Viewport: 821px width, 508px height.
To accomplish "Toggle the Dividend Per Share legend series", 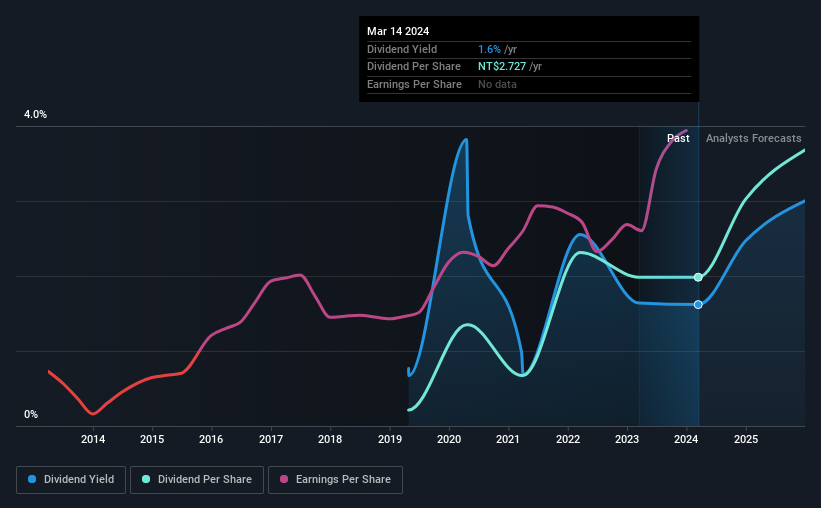I will pyautogui.click(x=197, y=480).
